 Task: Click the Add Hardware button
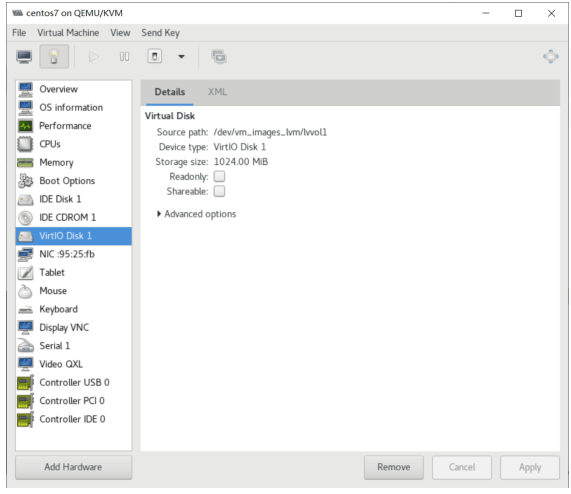coord(74,467)
